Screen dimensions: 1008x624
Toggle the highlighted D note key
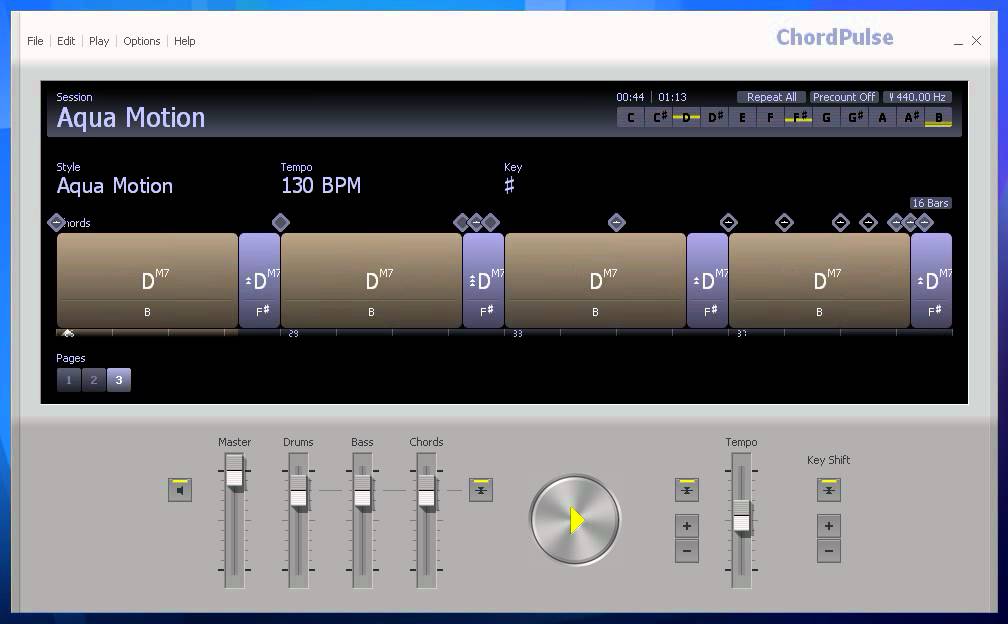click(x=687, y=118)
